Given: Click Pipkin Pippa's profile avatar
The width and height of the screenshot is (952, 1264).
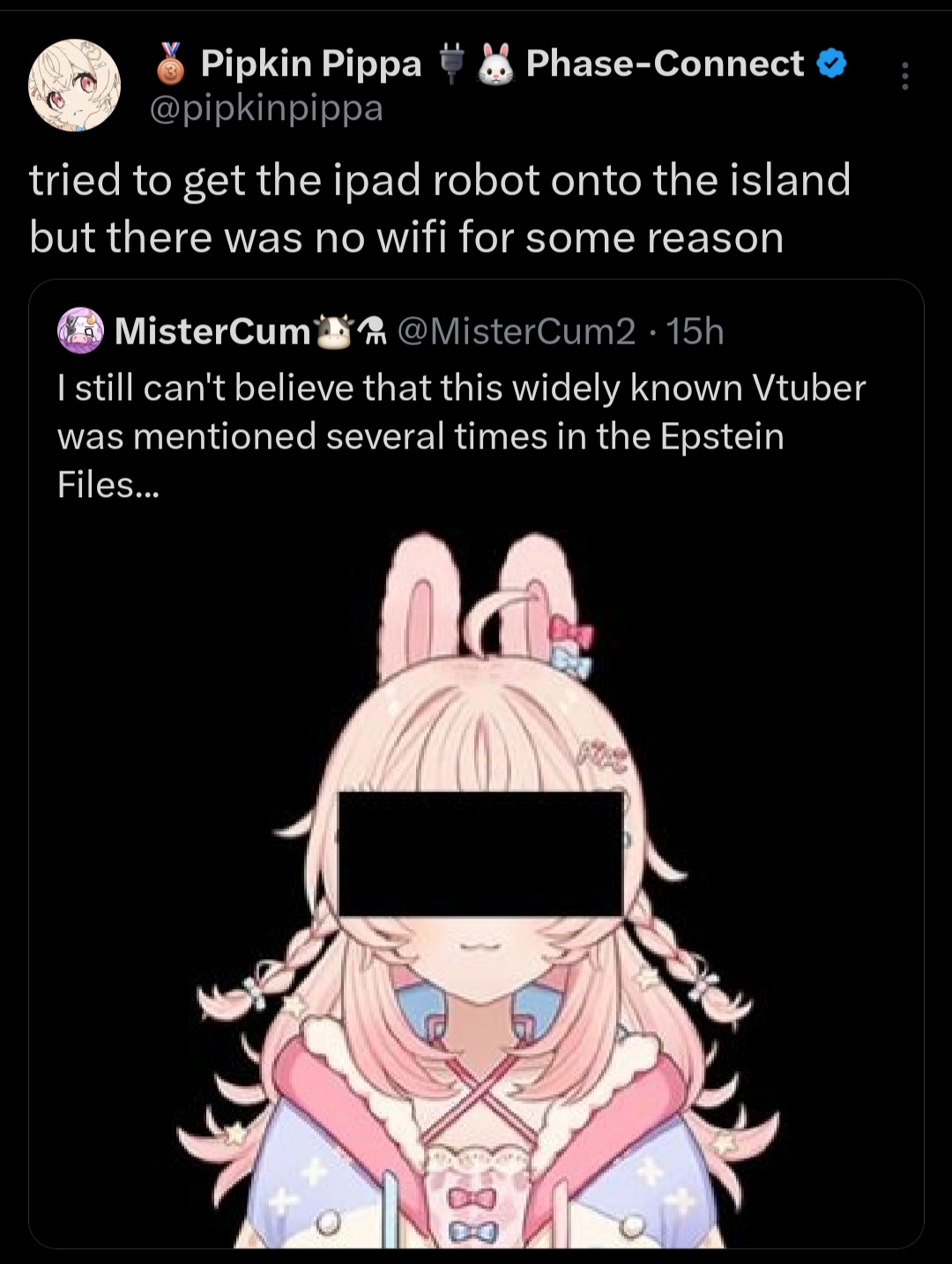Looking at the screenshot, I should 74,85.
